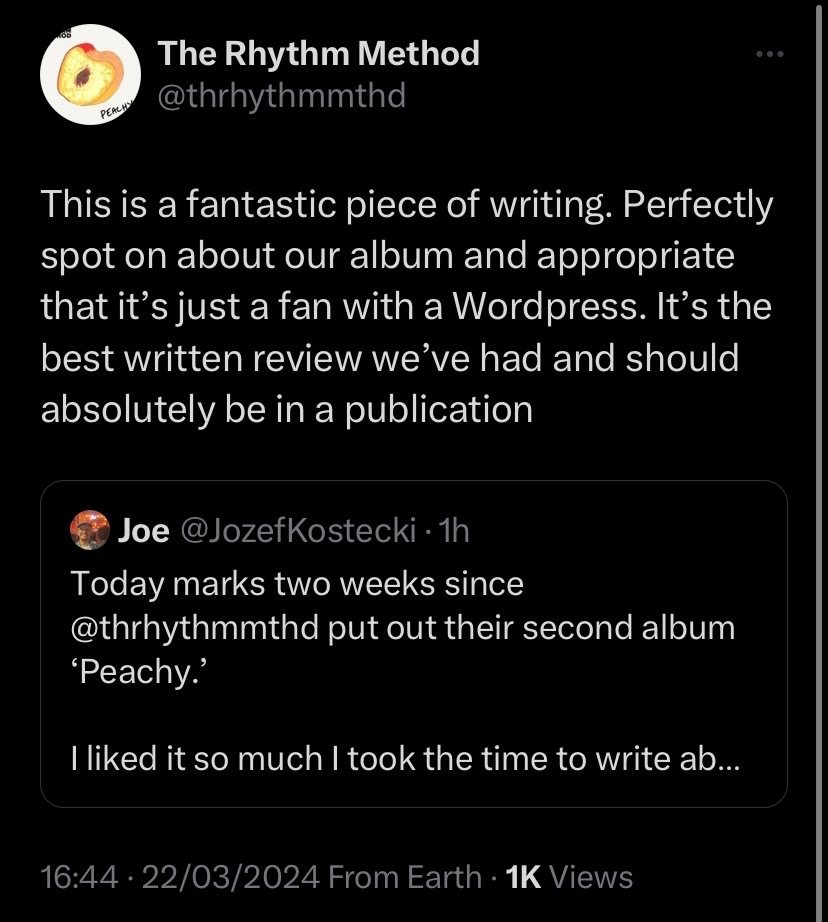Click the 22/03/2024 post date

click(x=234, y=878)
